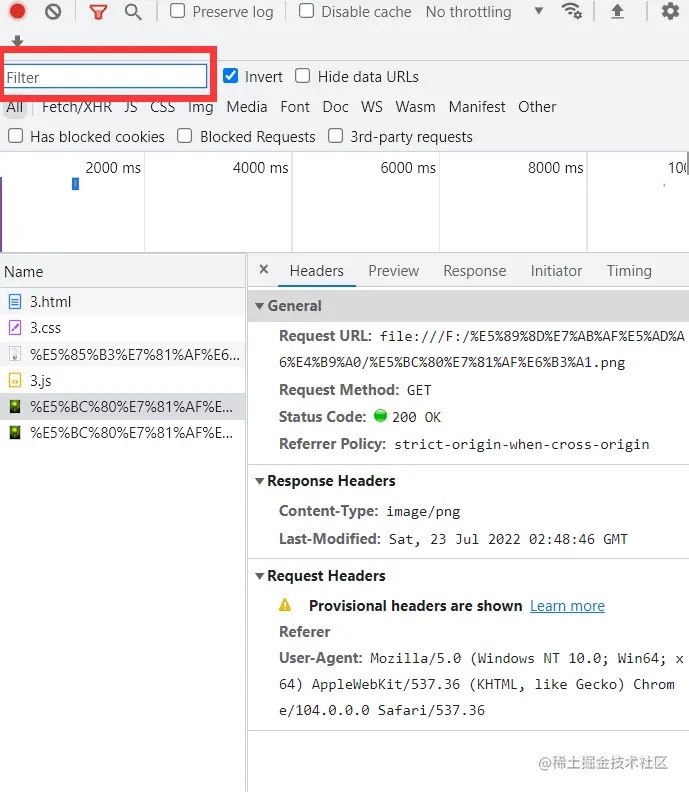Click the Filter text input
689x792 pixels.
click(x=106, y=77)
